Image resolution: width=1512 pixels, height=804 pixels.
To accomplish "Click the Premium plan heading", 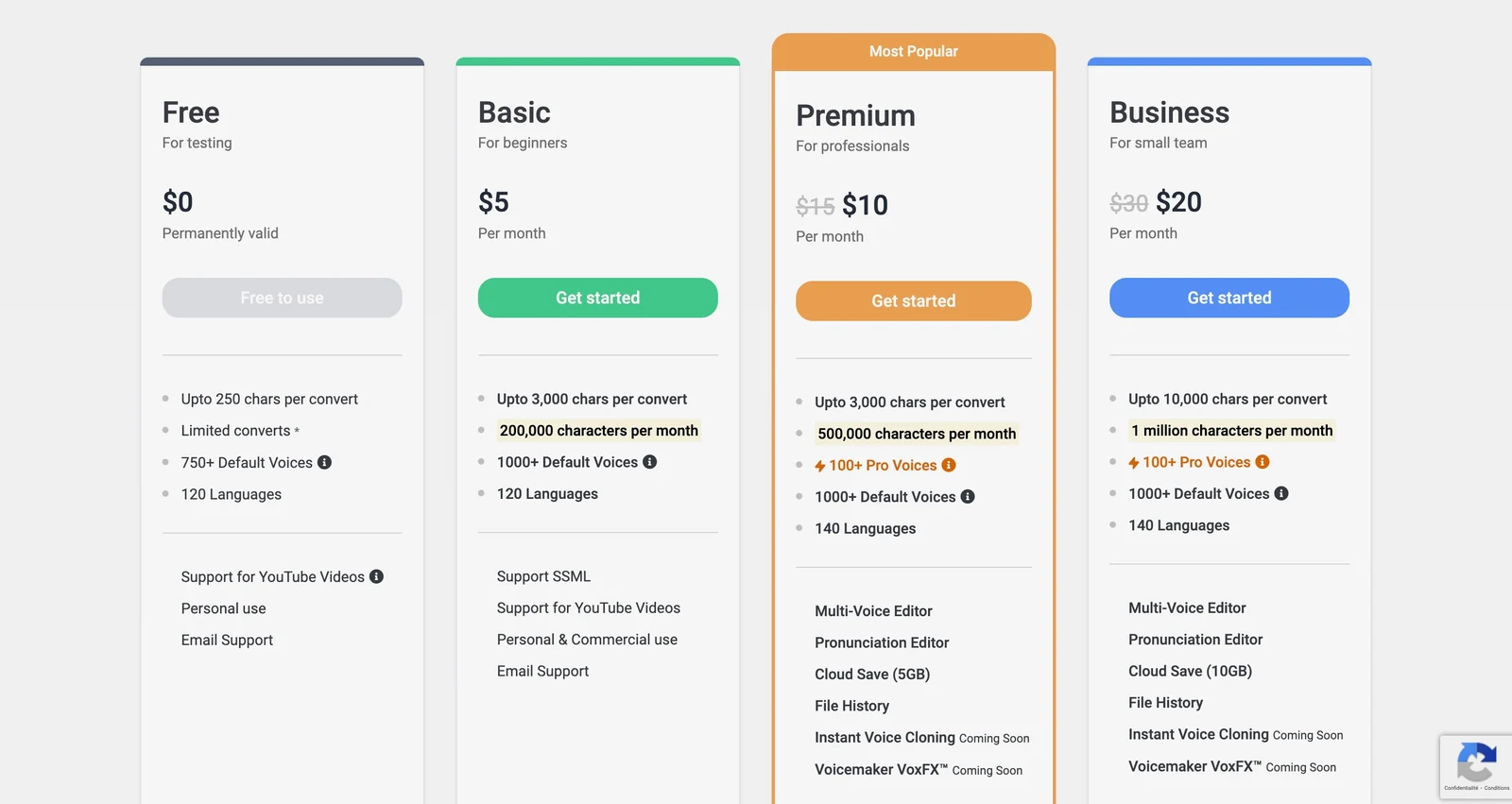I will click(x=855, y=115).
